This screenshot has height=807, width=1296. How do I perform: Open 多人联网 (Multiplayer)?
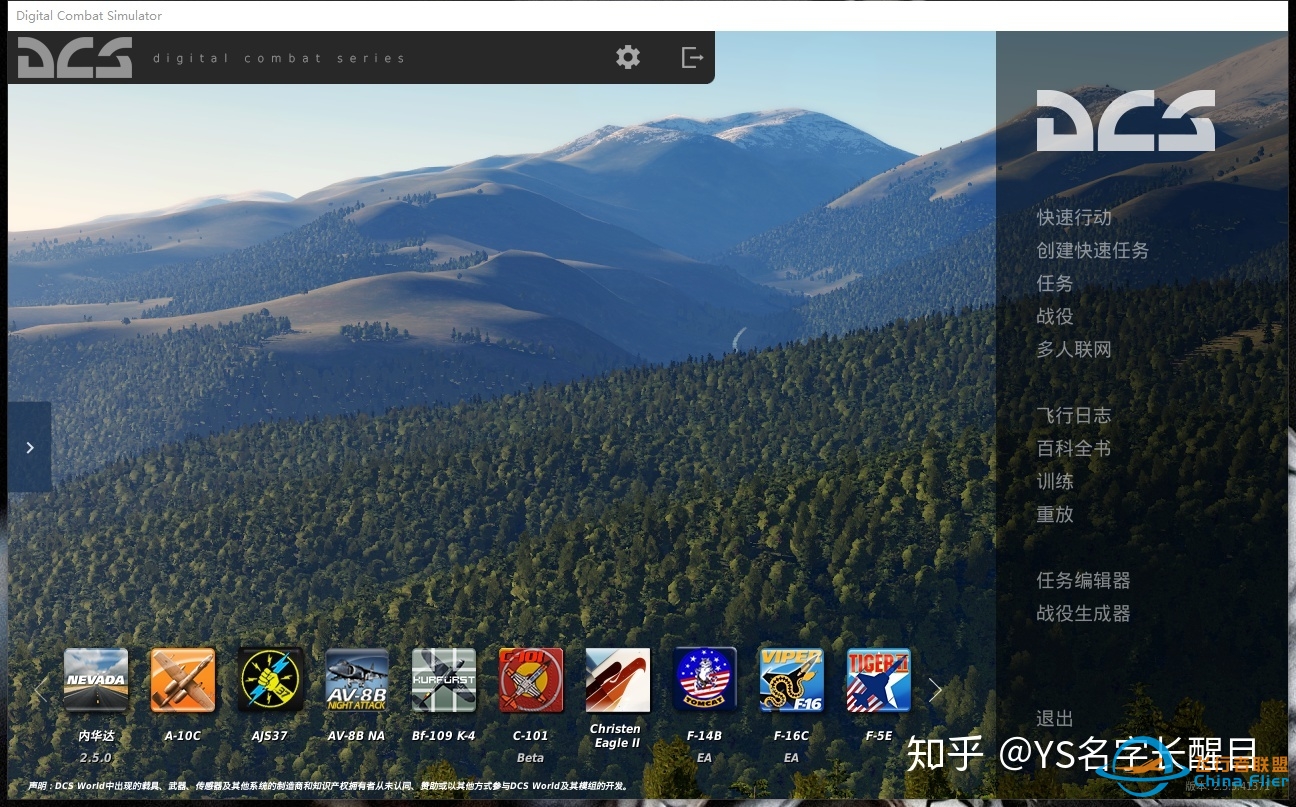pyautogui.click(x=1074, y=349)
